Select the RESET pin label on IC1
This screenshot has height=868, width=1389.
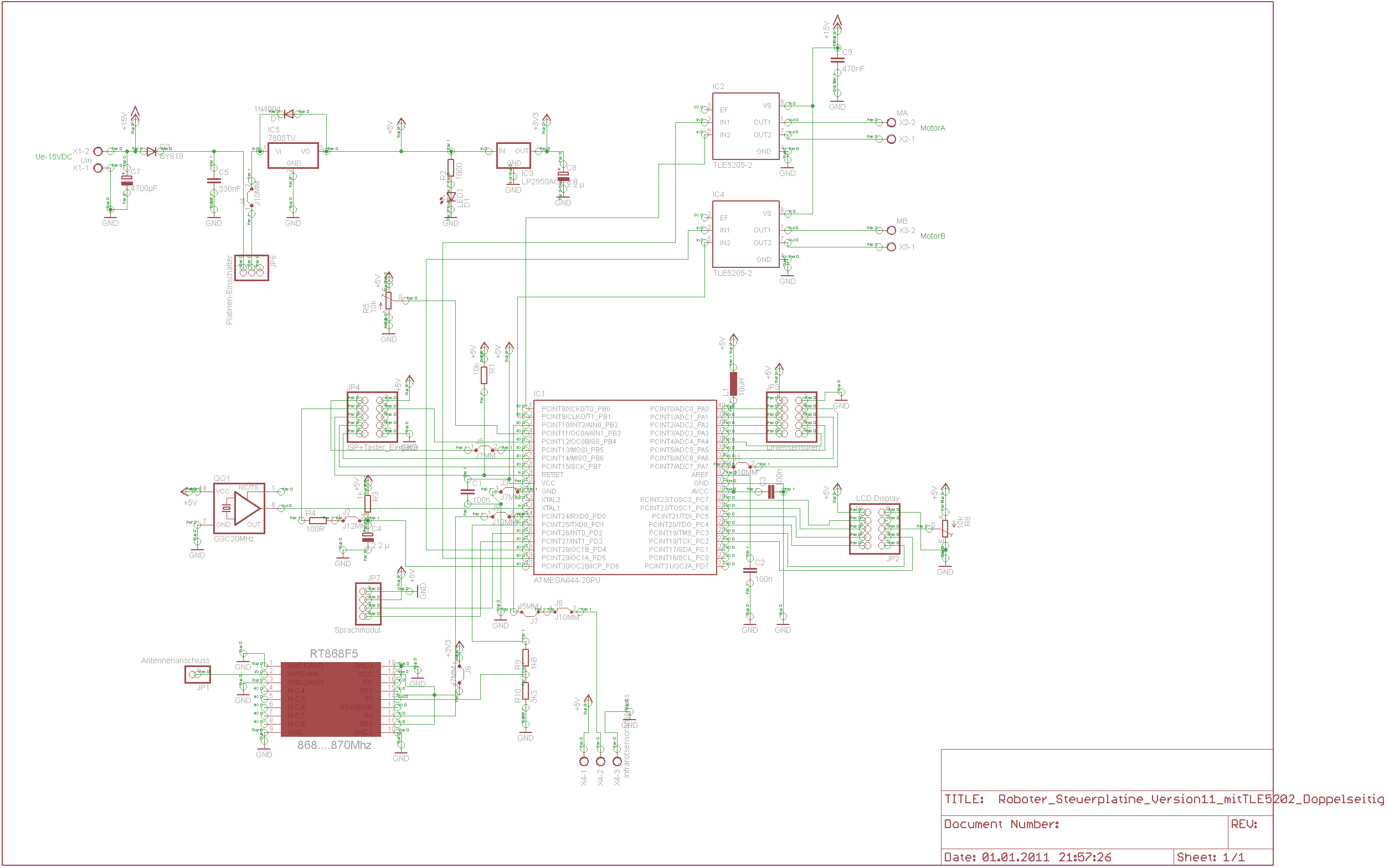[x=552, y=475]
